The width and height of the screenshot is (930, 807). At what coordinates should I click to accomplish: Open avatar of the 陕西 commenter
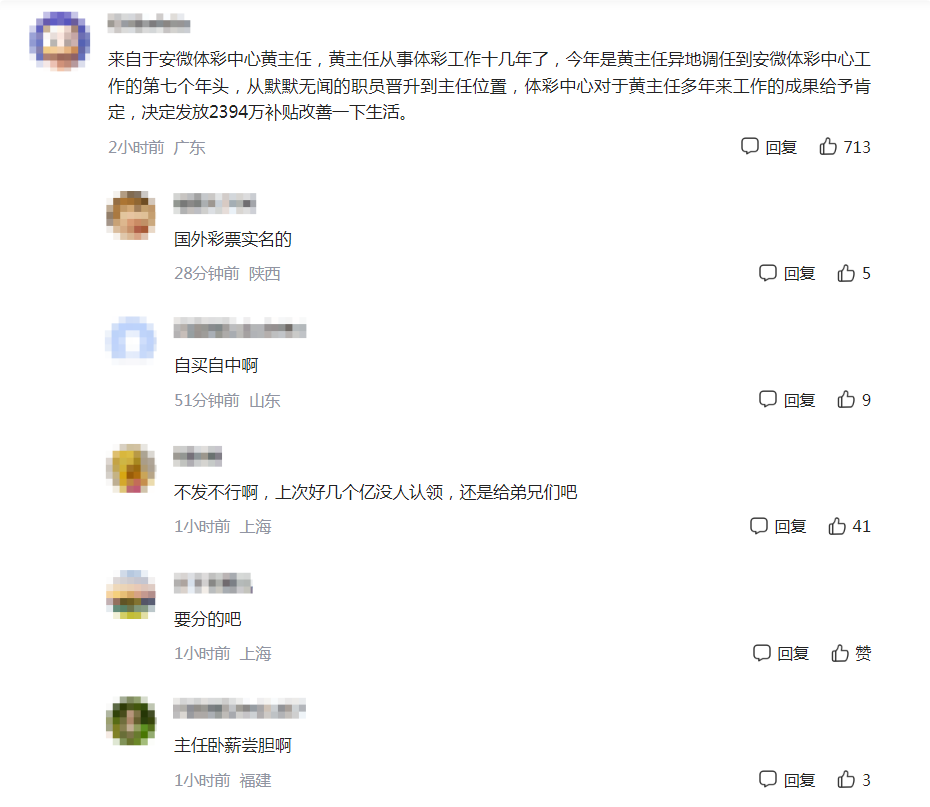131,215
